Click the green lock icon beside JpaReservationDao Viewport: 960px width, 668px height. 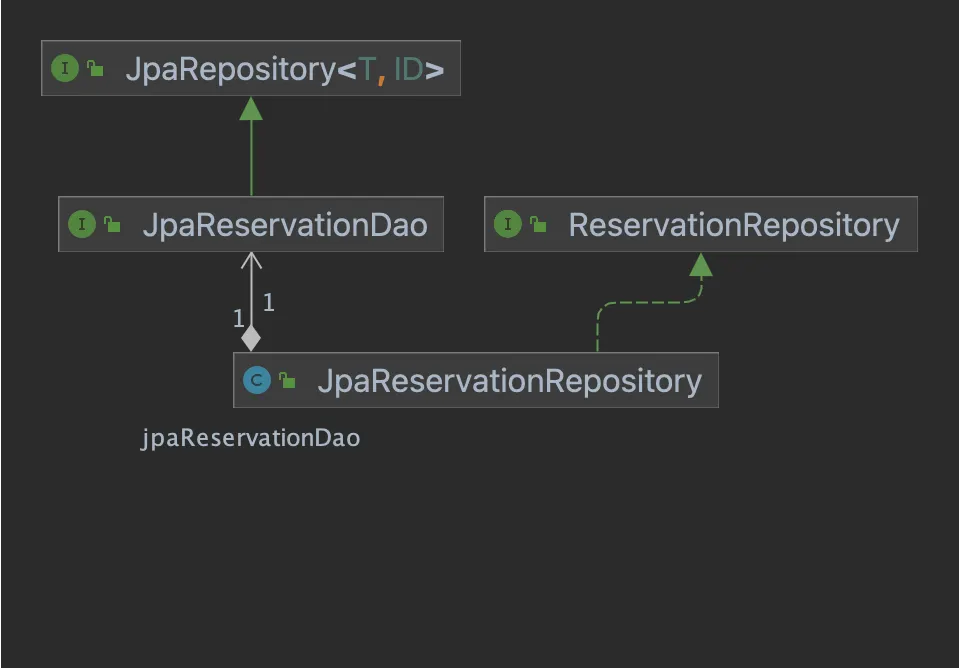pos(112,225)
